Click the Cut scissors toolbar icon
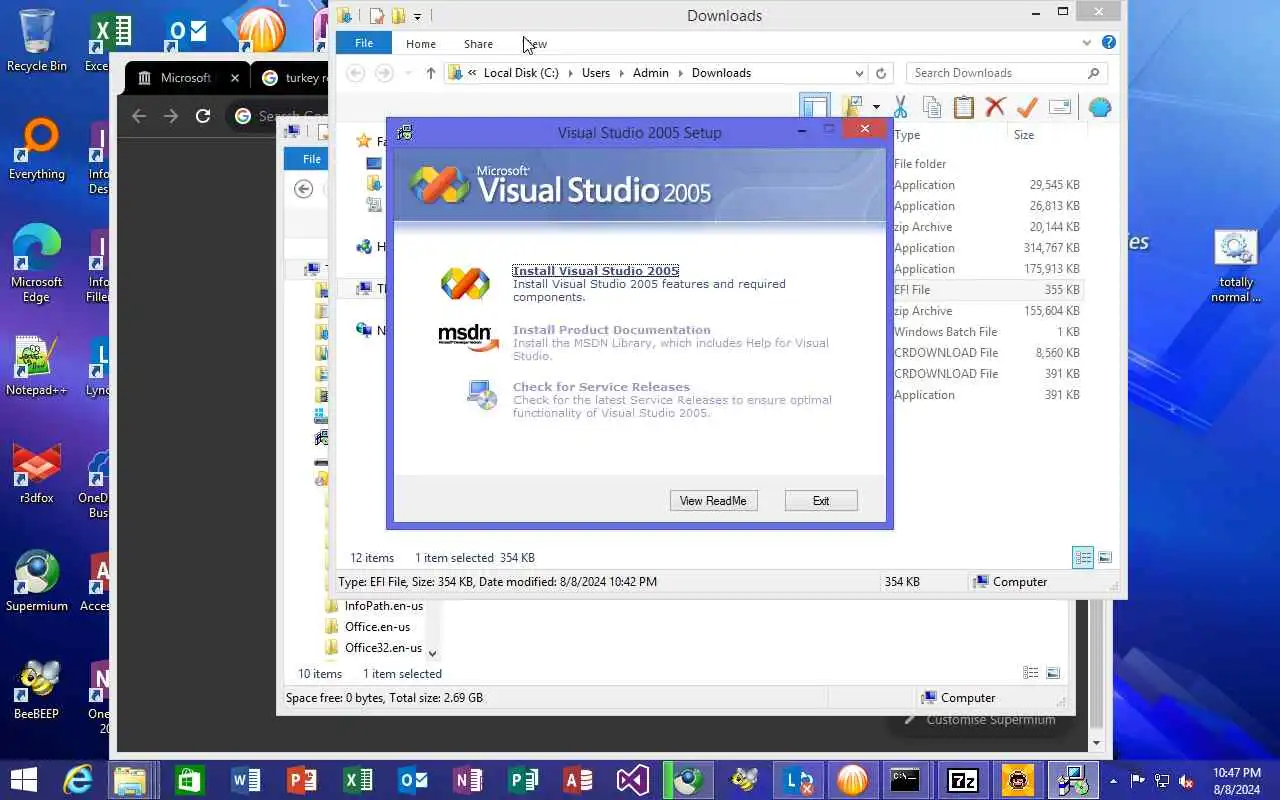Viewport: 1280px width, 800px height. pos(900,107)
